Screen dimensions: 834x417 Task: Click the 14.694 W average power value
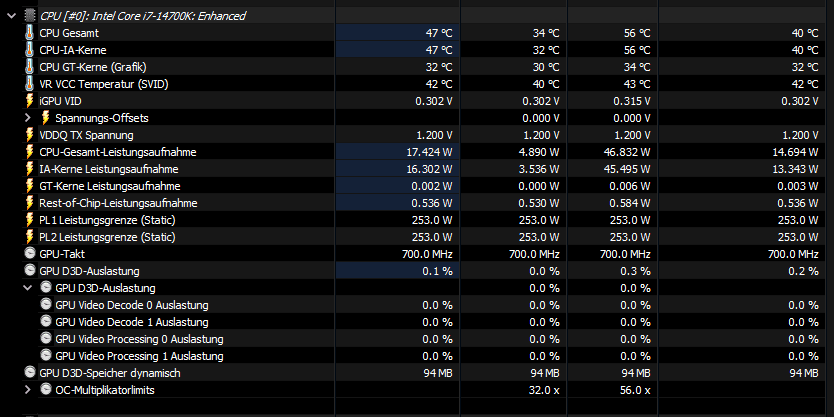point(796,152)
